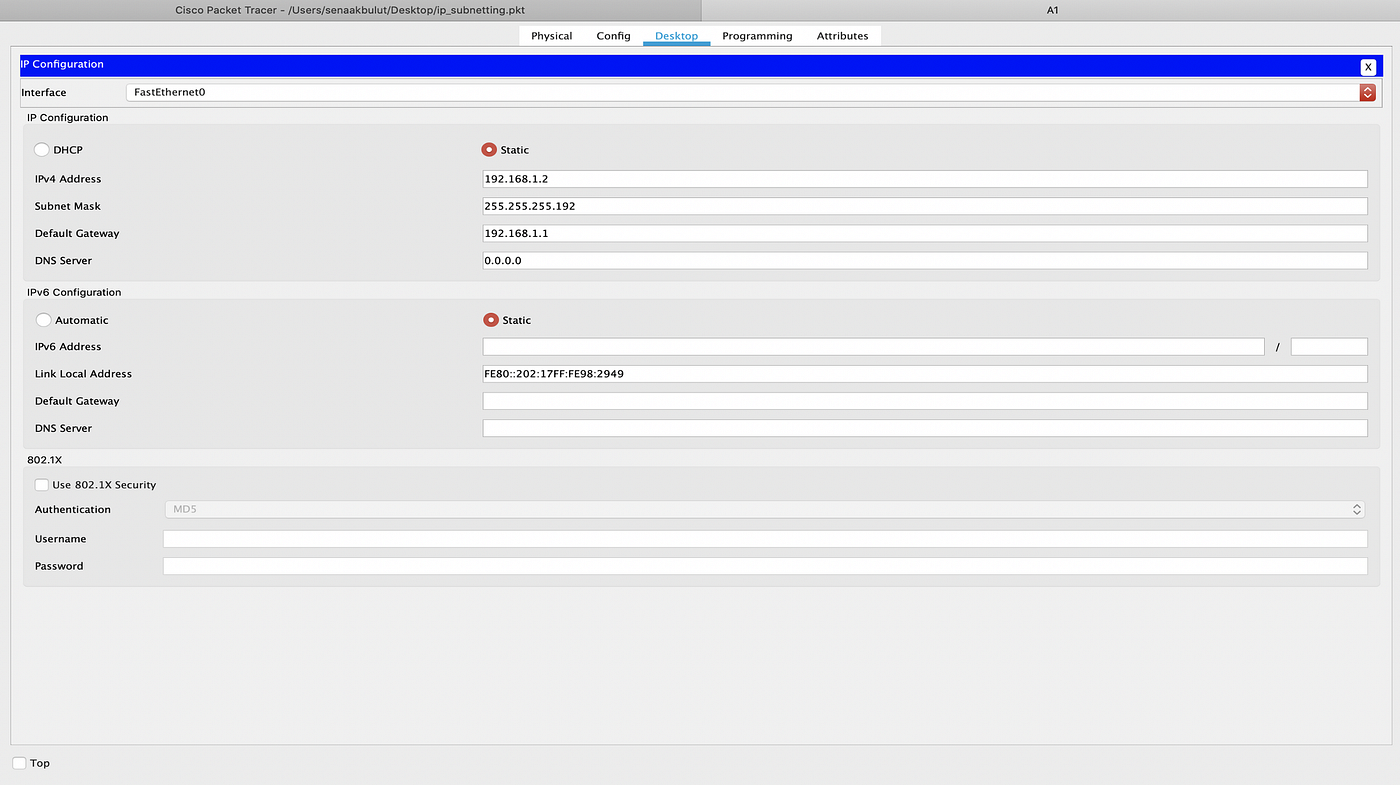Click the IPv4 Default Gateway field 192.168.1.1
1400x785 pixels.
925,233
